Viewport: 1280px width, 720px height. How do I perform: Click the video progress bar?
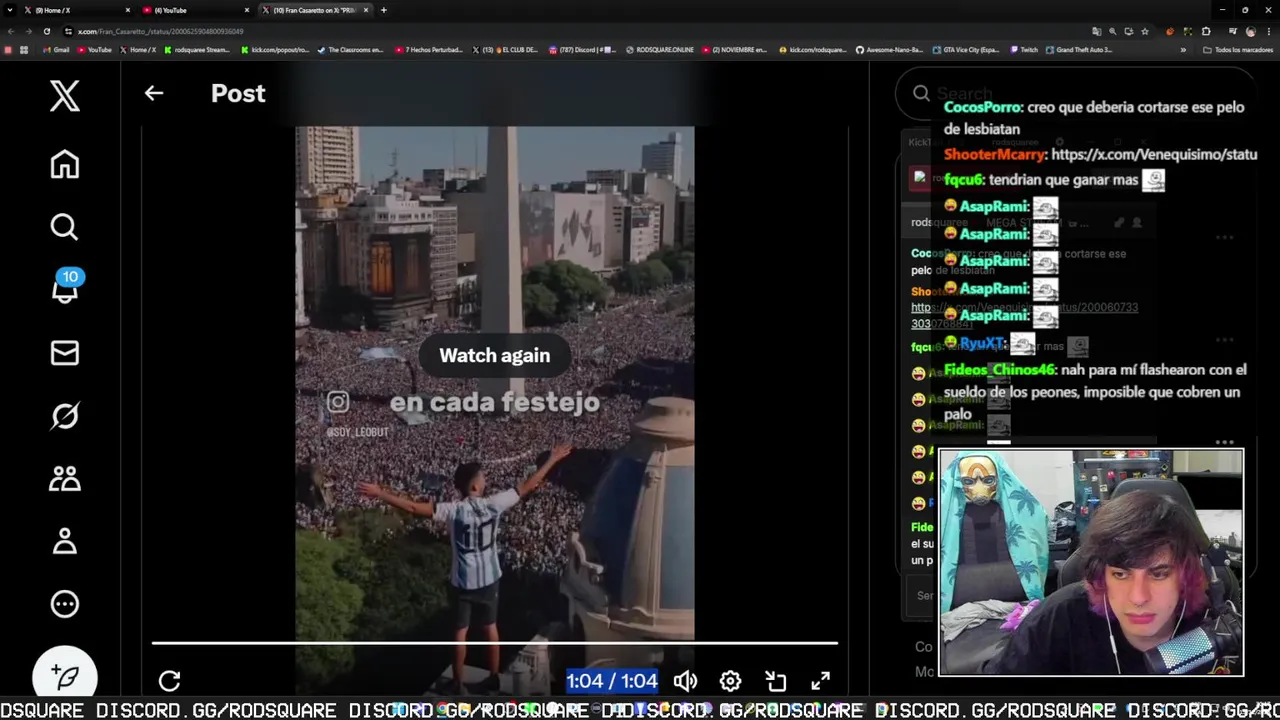[494, 643]
